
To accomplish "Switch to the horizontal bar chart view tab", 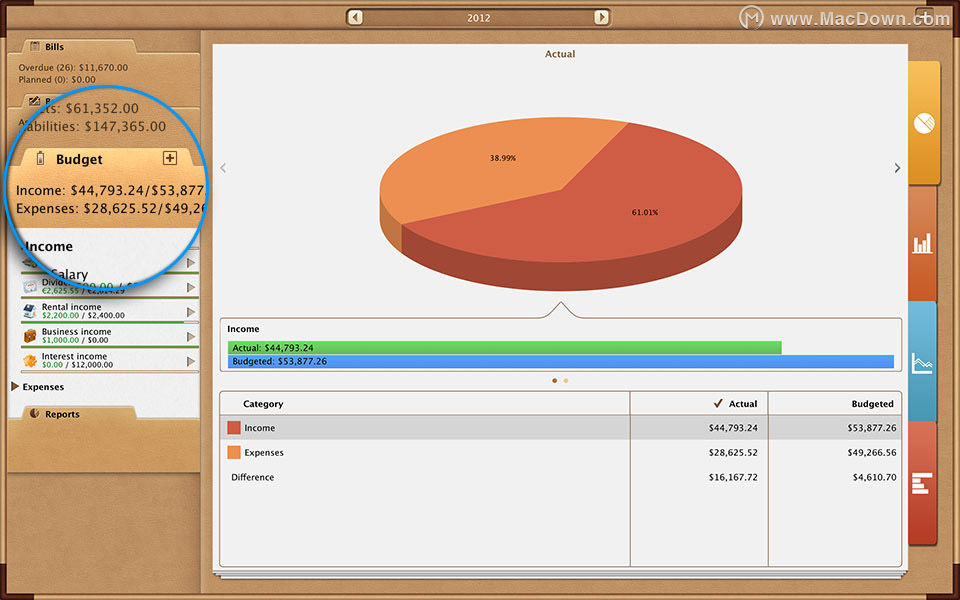I will [x=922, y=482].
